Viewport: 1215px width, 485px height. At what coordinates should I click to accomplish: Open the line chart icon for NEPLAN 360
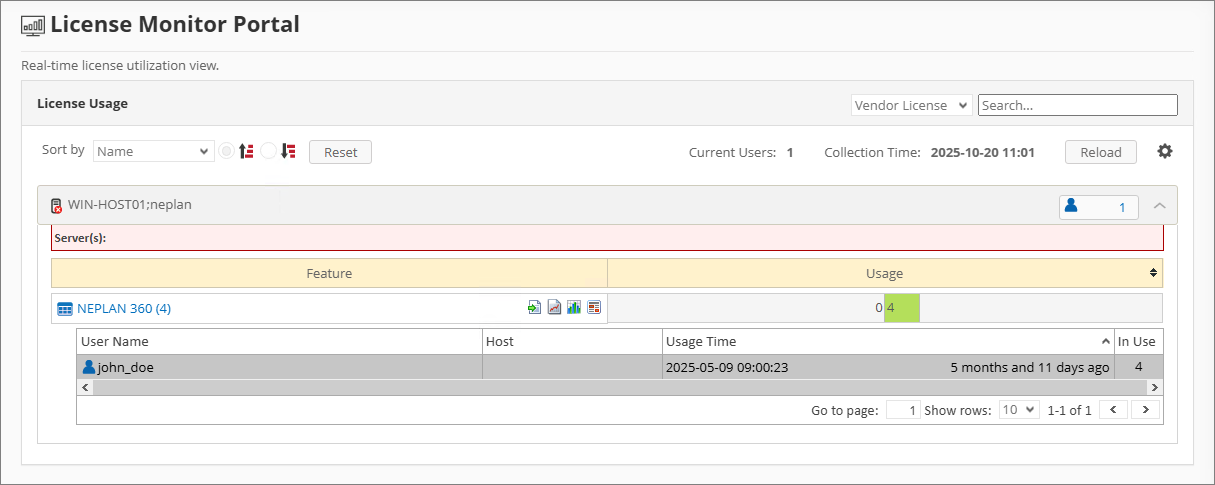554,307
